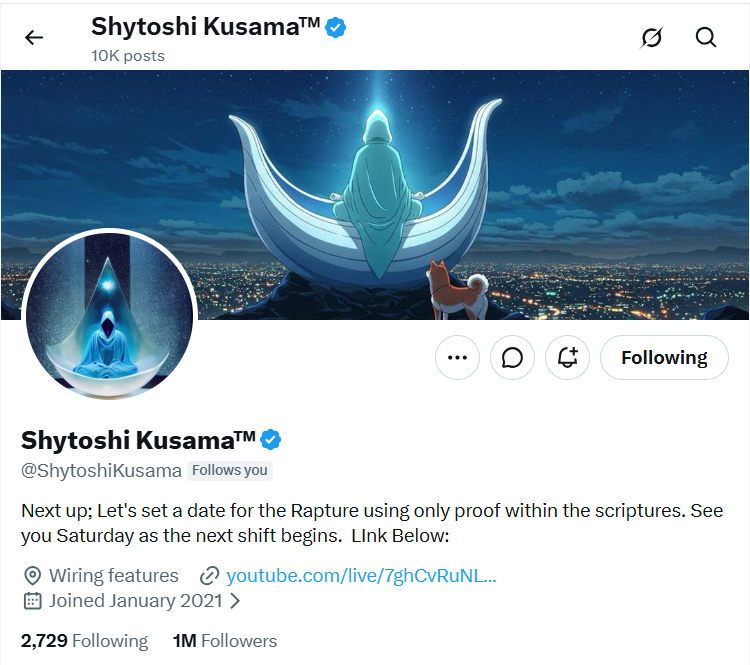Click the Wiring features location text
Viewport: 750px width, 665px height.
point(113,575)
